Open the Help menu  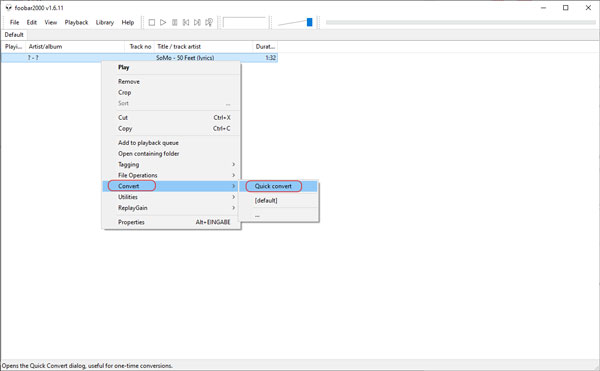(x=128, y=23)
